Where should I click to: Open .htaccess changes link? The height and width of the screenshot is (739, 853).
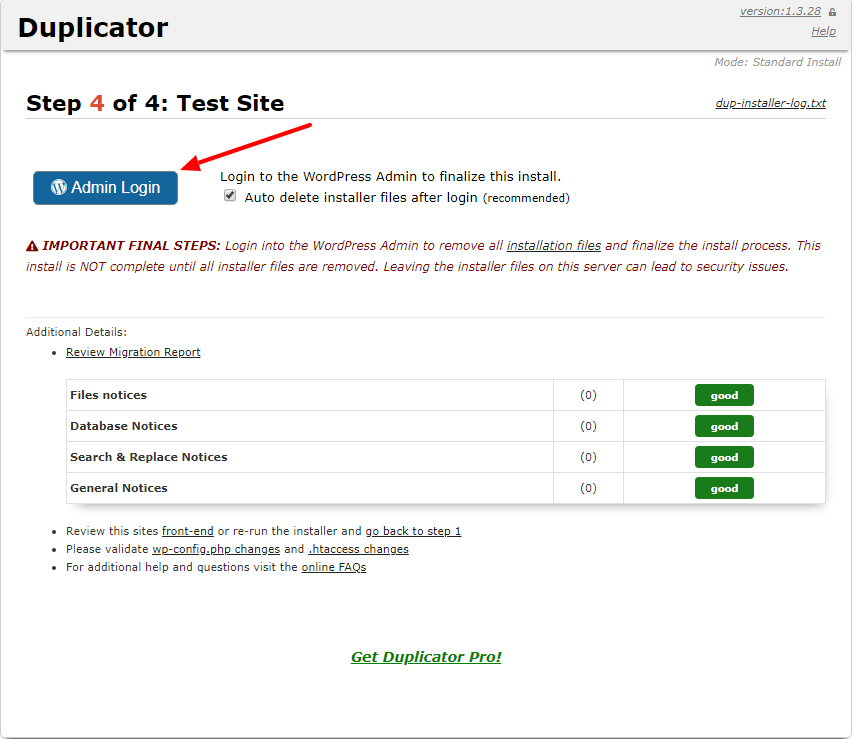358,549
